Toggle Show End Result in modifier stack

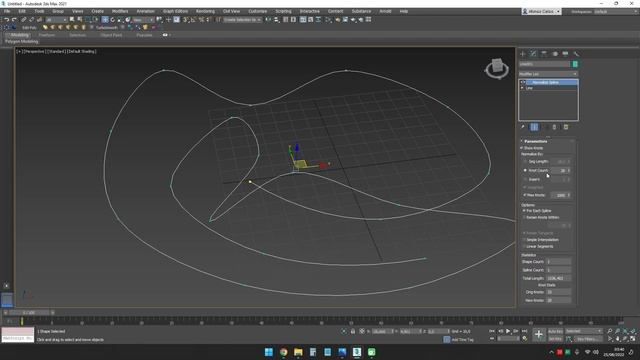pos(534,127)
